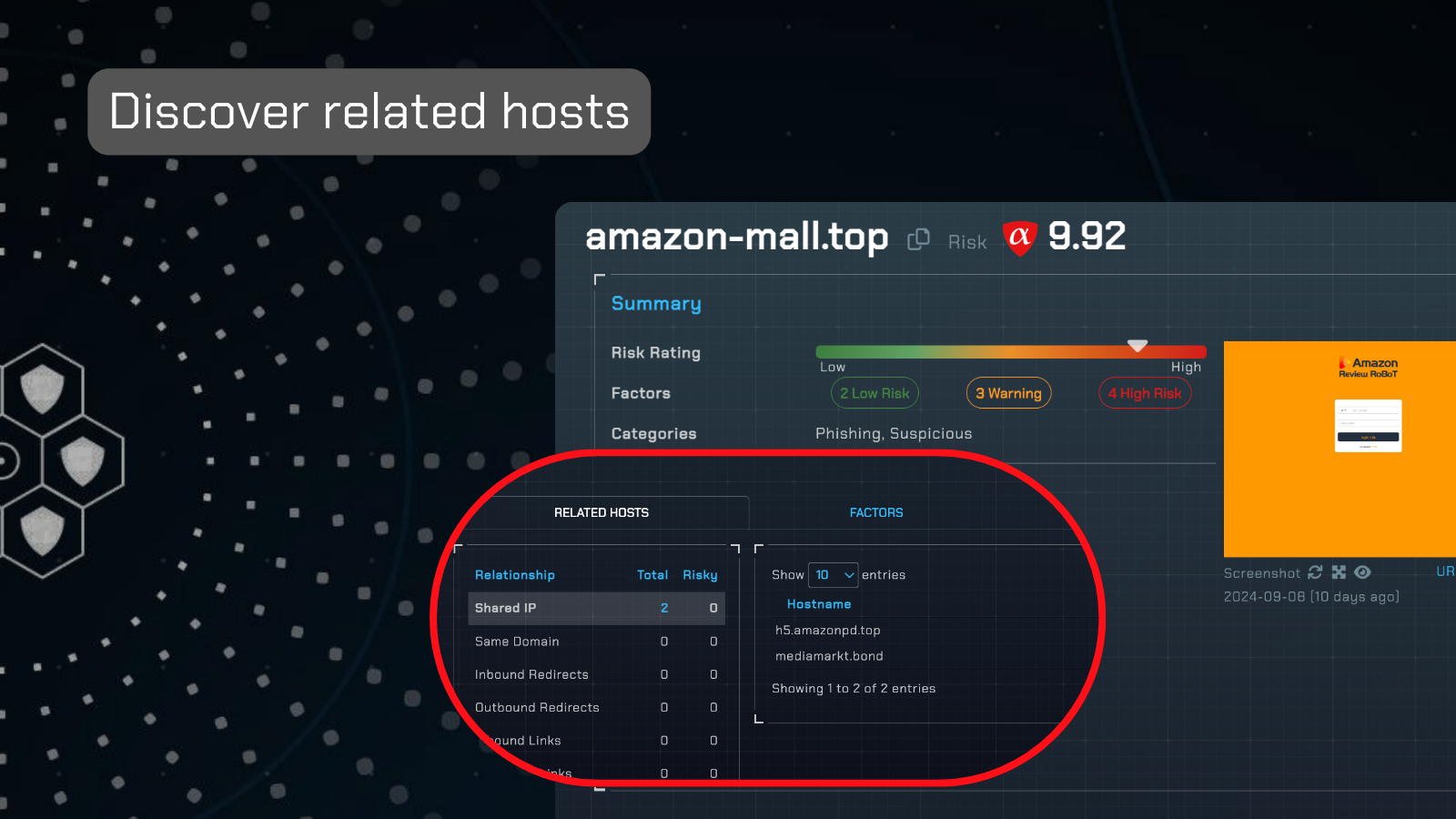The image size is (1456, 819).
Task: Open the mediamarkt.bond hostname link
Action: [x=828, y=655]
